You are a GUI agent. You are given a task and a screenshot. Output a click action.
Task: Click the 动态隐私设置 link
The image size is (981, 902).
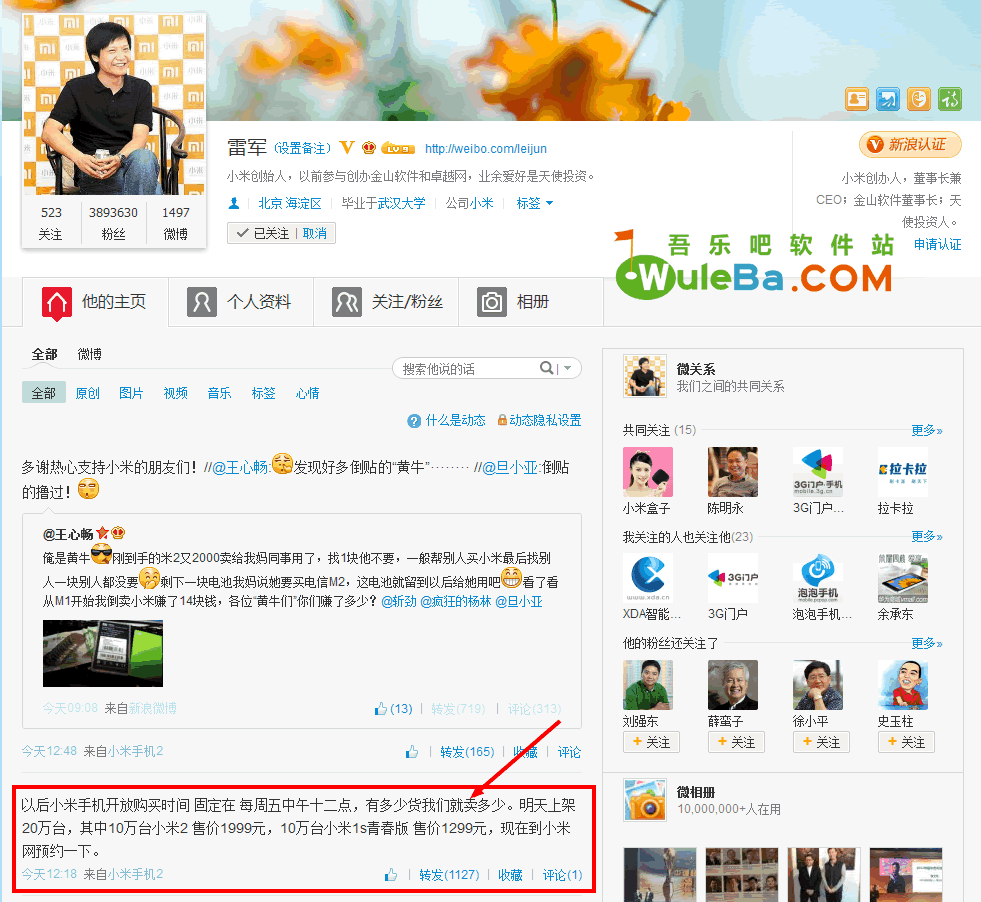click(x=546, y=420)
